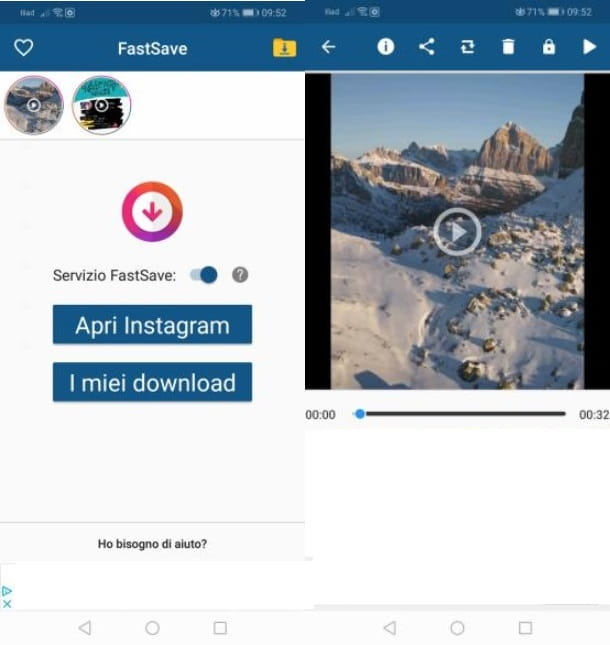The height and width of the screenshot is (645, 610).
Task: Open the second teal video thumbnail
Action: tap(101, 105)
